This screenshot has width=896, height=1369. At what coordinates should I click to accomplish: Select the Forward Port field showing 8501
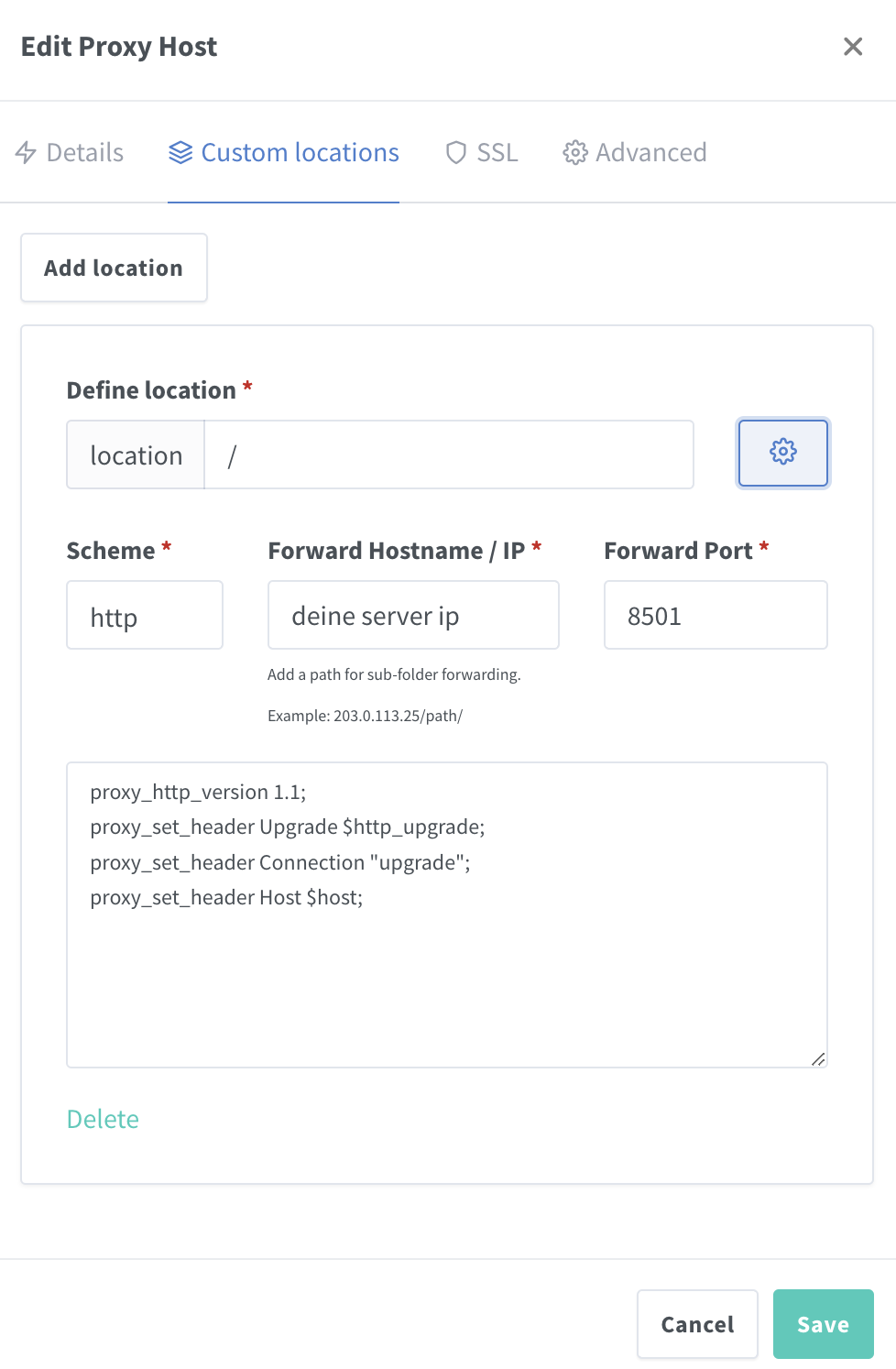716,615
